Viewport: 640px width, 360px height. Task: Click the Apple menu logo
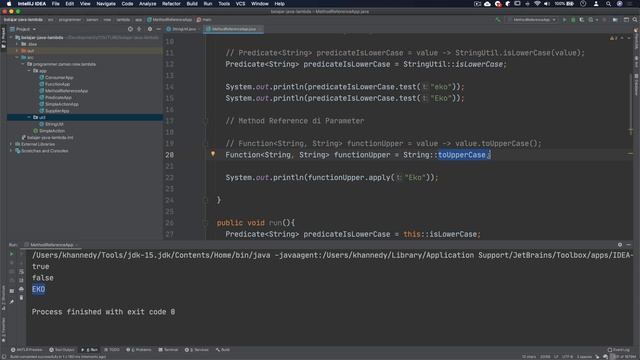click(9, 4)
